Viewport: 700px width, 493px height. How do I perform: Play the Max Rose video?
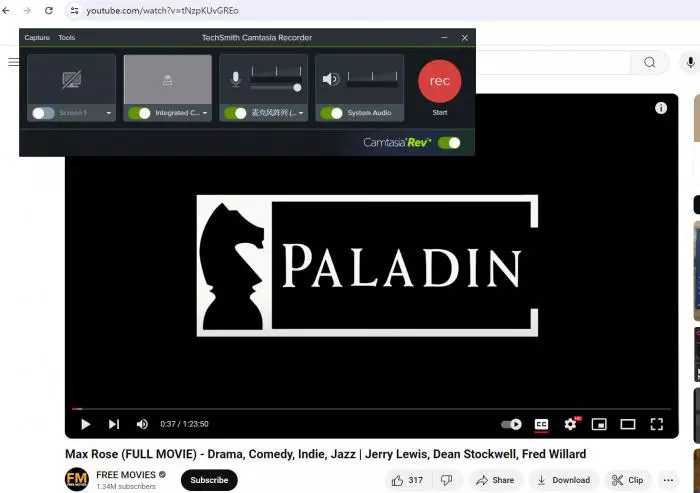[x=85, y=424]
